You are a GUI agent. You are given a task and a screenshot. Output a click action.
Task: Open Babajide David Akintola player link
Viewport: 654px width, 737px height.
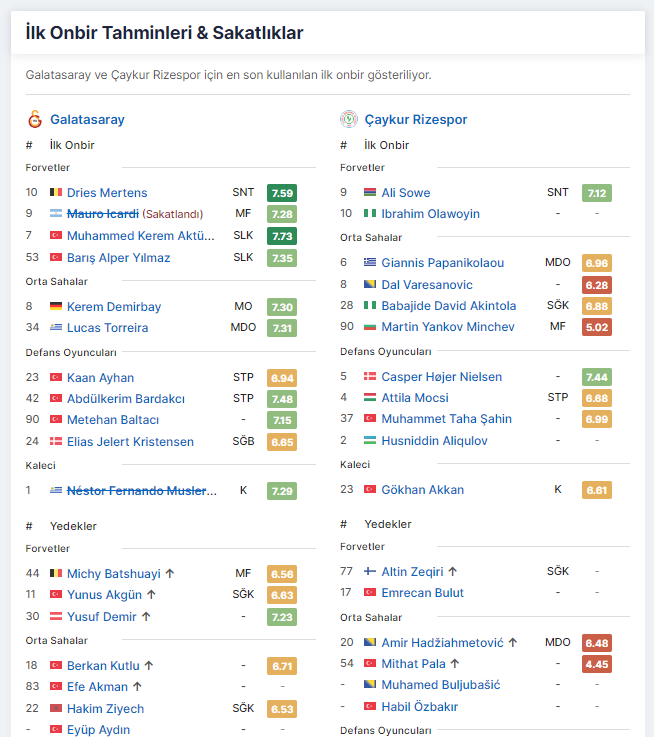[x=449, y=306]
